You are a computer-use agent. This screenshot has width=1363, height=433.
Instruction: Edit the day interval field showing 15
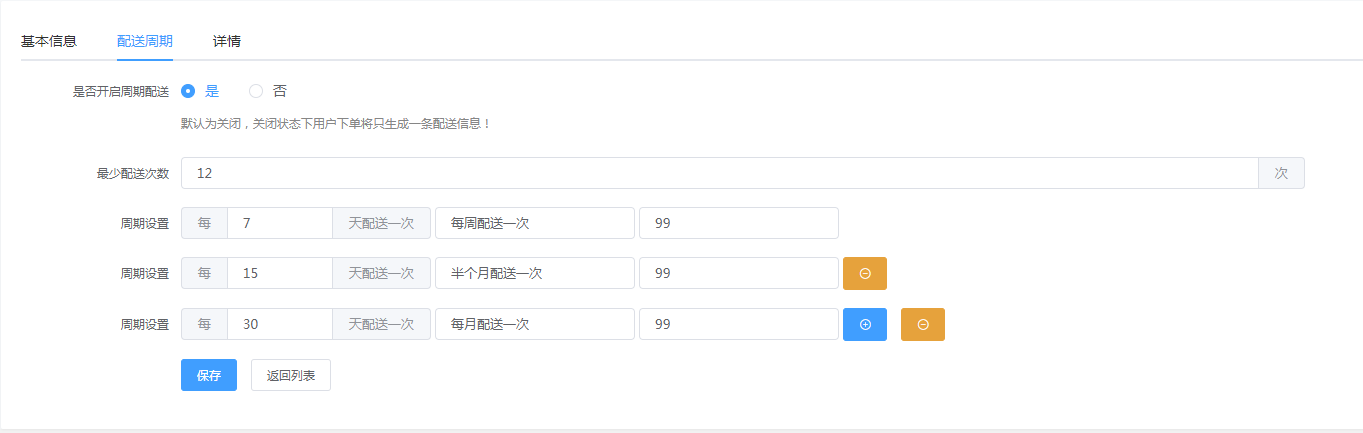(x=280, y=273)
